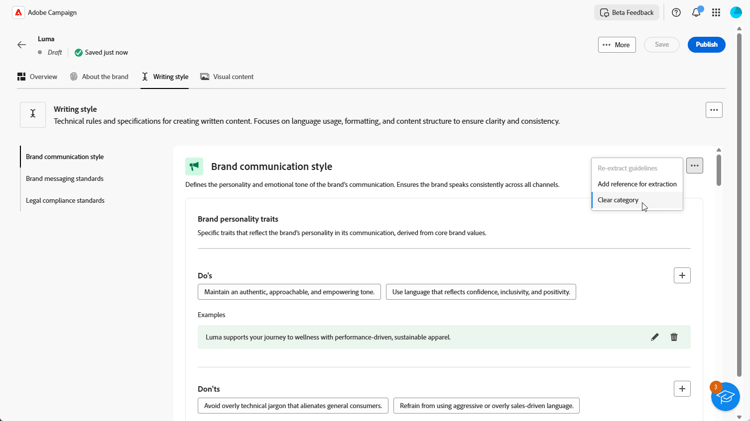Open the learning graduation cap widget

pyautogui.click(x=725, y=396)
